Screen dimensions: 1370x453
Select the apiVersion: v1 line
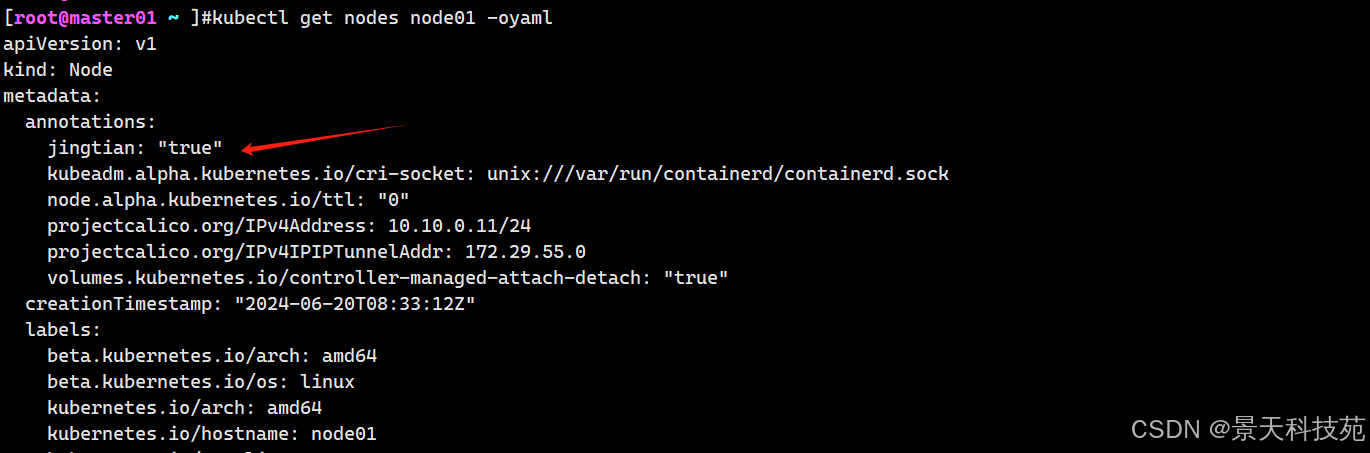point(80,44)
